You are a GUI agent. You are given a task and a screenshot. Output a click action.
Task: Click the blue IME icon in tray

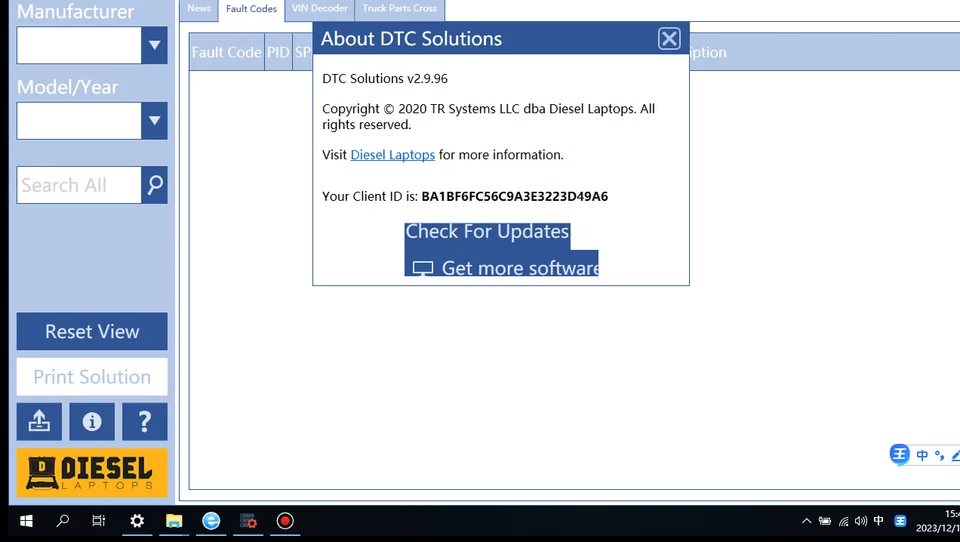[900, 521]
